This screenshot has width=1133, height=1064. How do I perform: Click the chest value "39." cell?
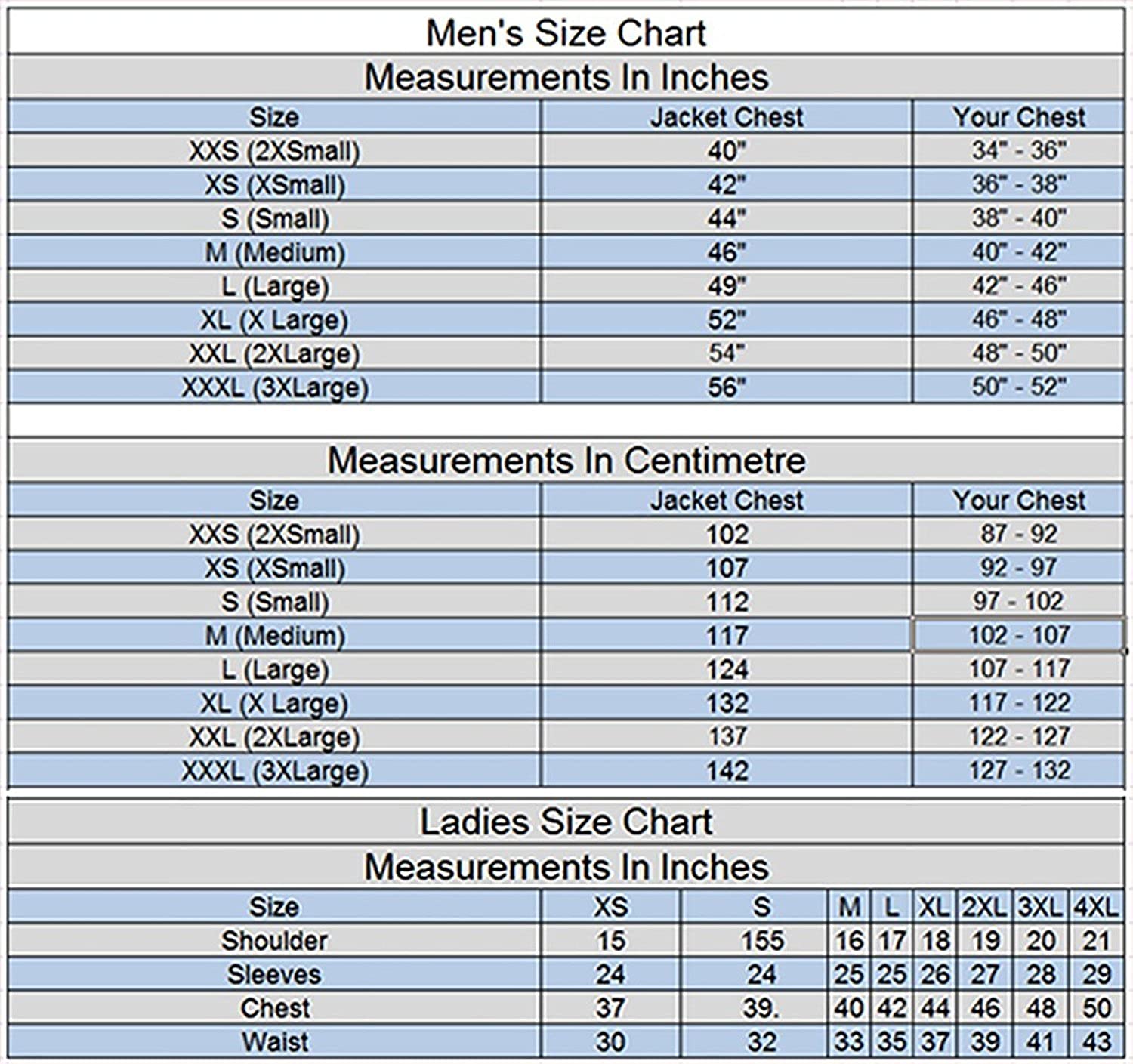(761, 1008)
